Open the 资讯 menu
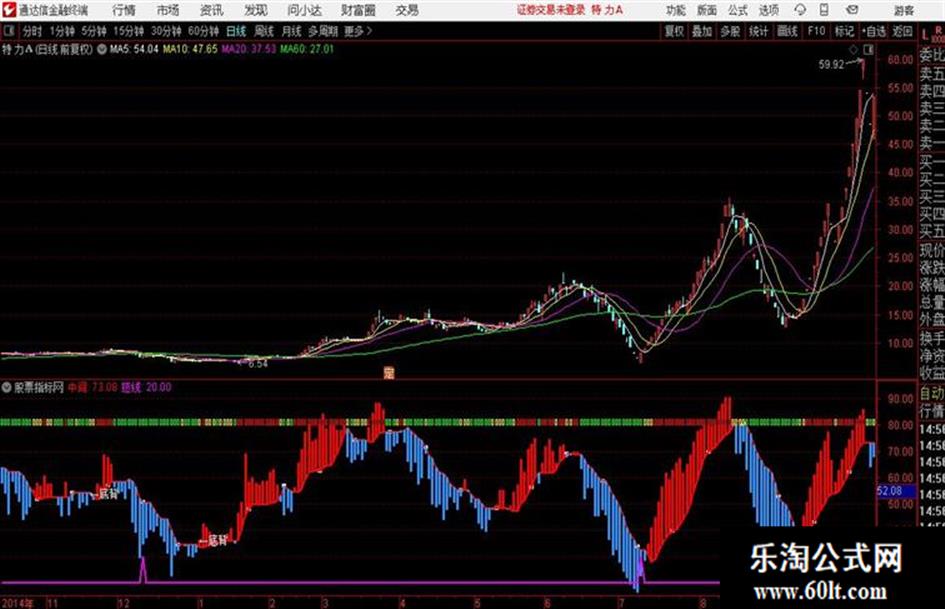945x609 pixels. coord(212,10)
